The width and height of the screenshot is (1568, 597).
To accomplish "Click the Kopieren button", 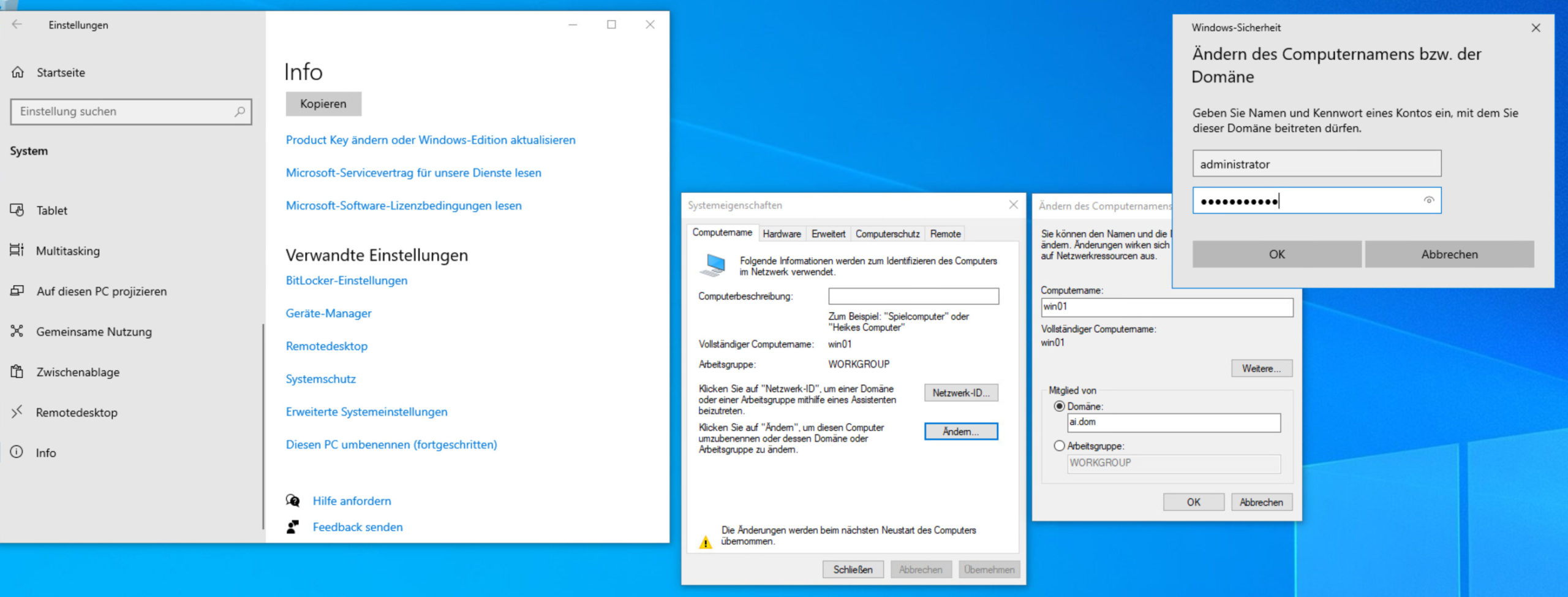I will coord(323,104).
